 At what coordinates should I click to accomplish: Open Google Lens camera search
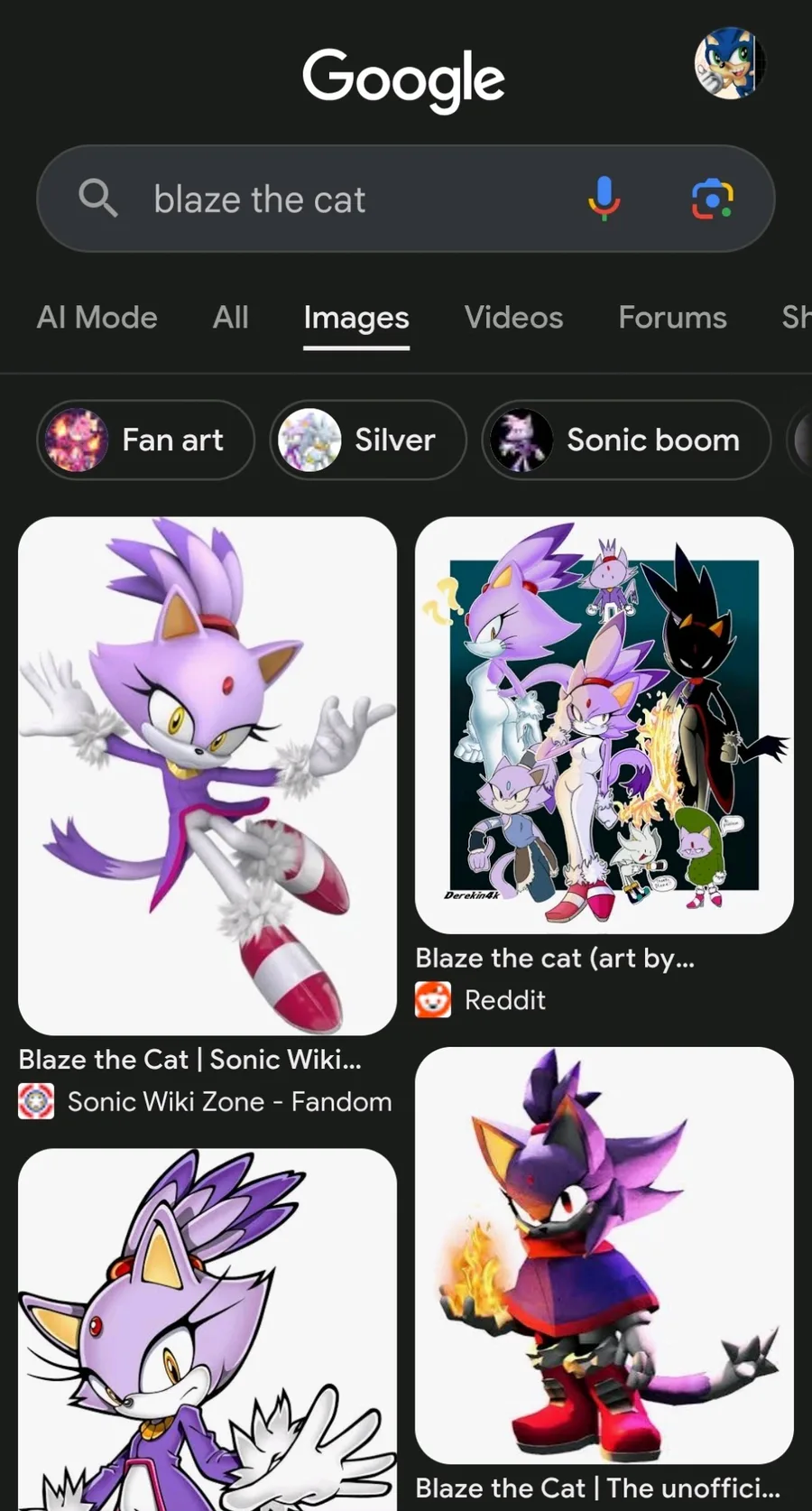[712, 199]
